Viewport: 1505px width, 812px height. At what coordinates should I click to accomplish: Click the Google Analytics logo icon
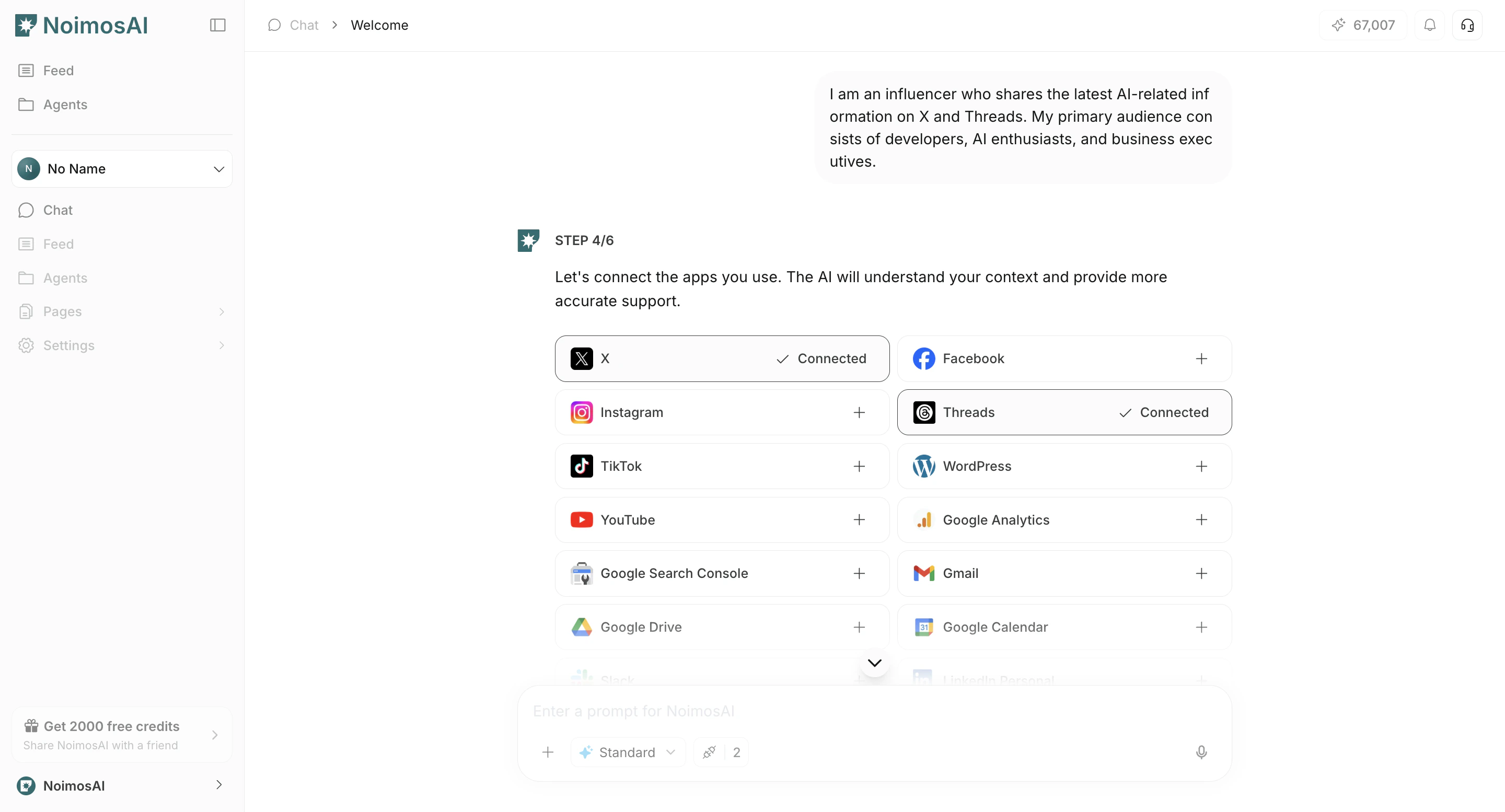[x=924, y=520]
